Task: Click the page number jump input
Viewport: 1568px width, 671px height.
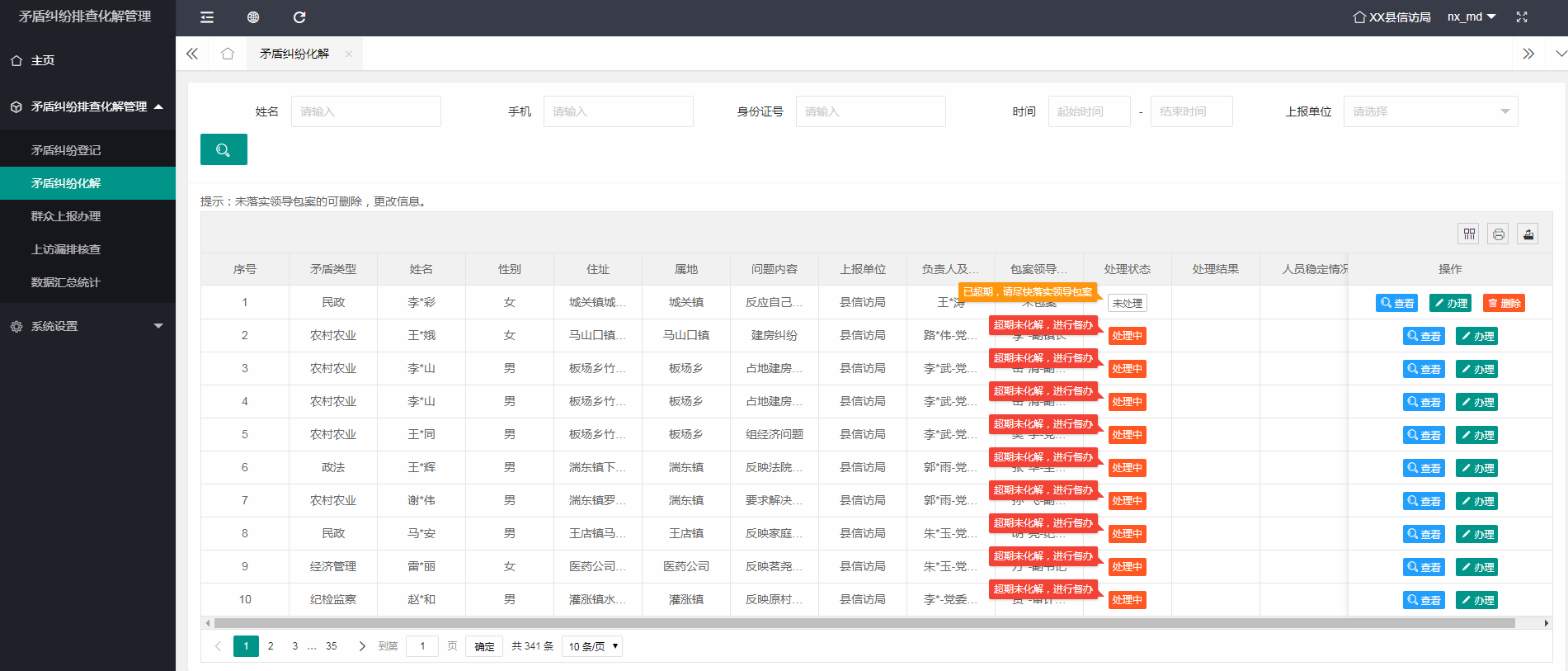Action: pos(422,646)
